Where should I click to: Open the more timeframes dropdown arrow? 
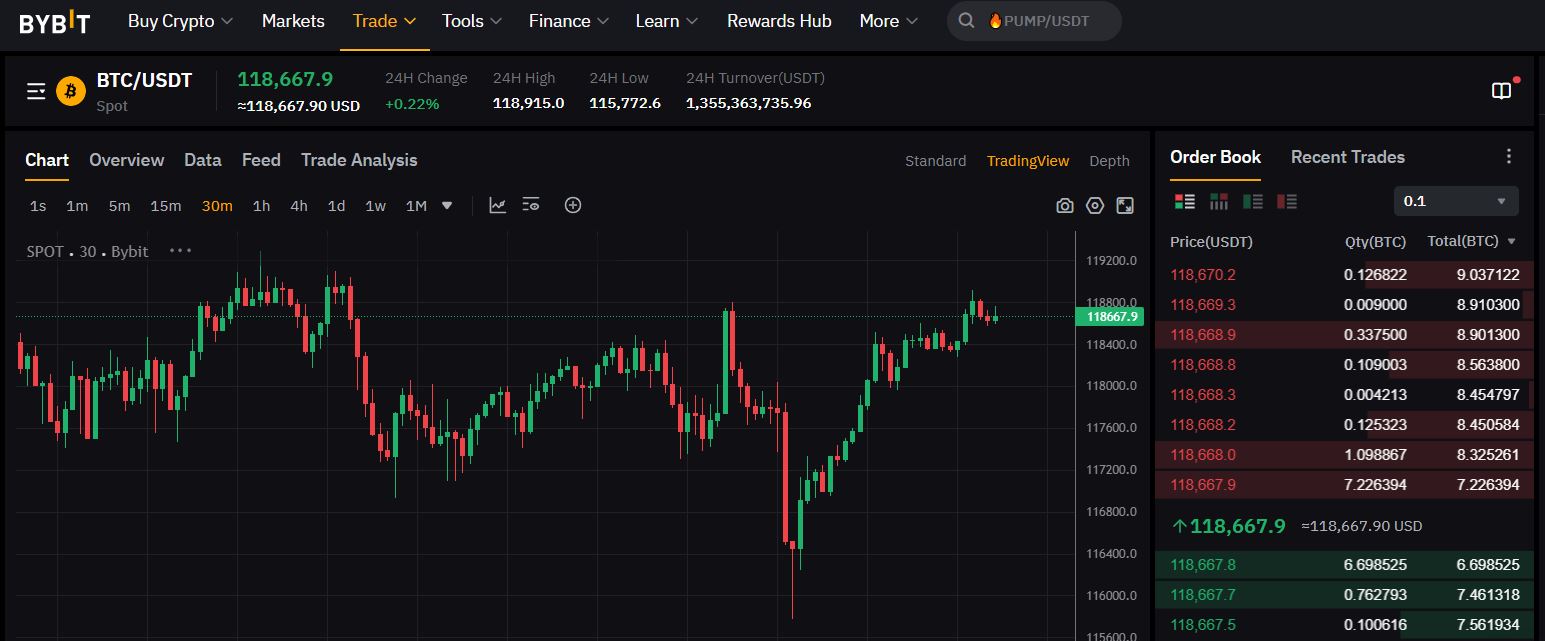click(x=447, y=206)
